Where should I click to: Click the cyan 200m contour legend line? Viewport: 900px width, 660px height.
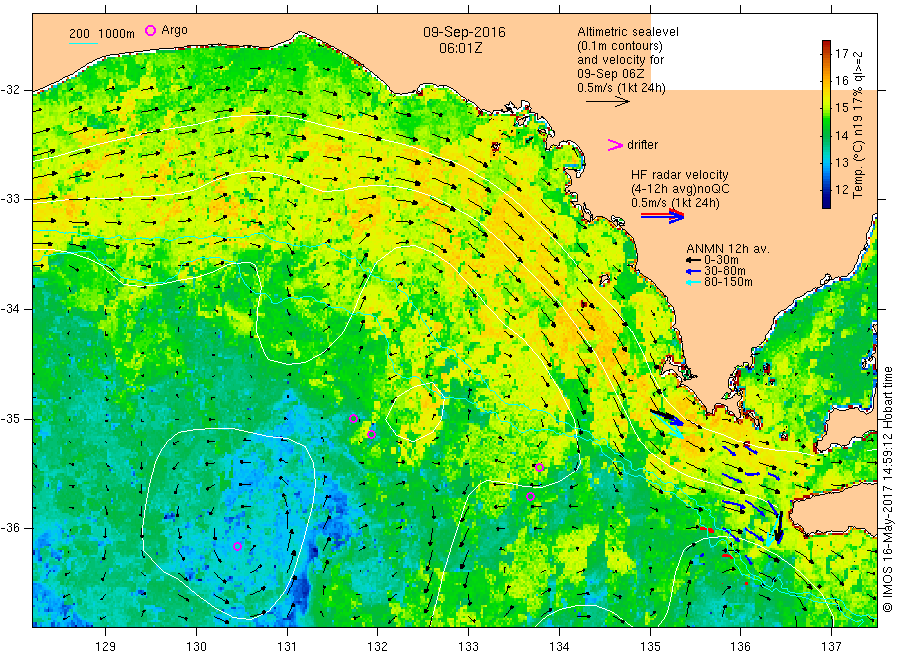[83, 43]
